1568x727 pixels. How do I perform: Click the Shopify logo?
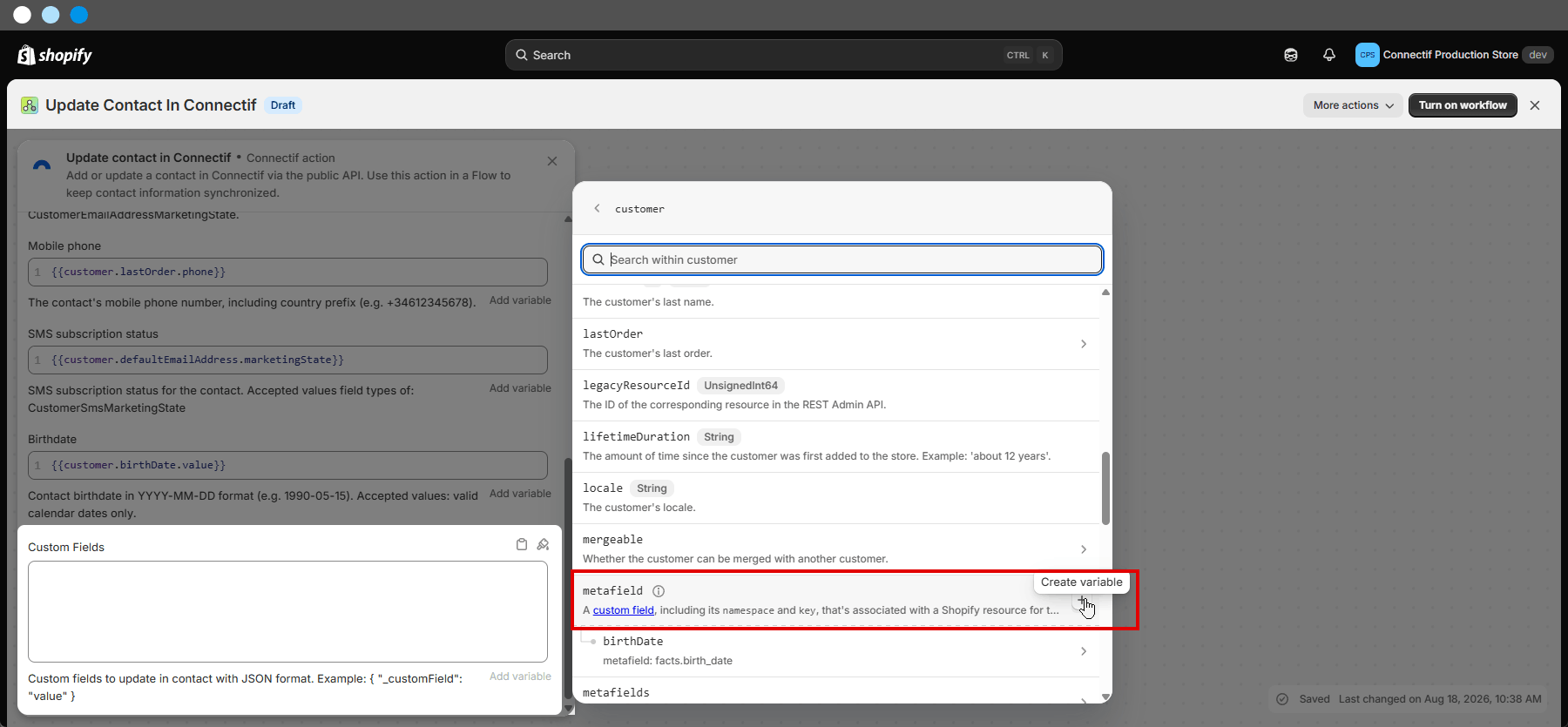click(54, 55)
